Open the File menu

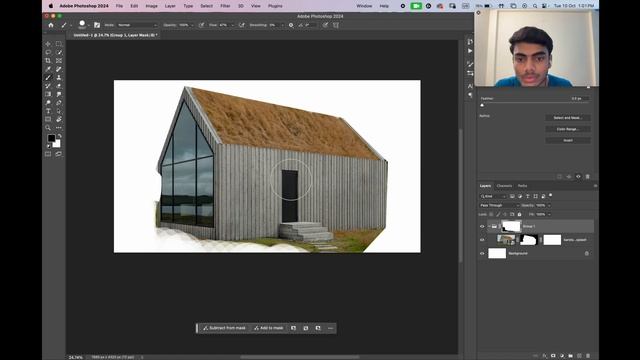point(119,6)
